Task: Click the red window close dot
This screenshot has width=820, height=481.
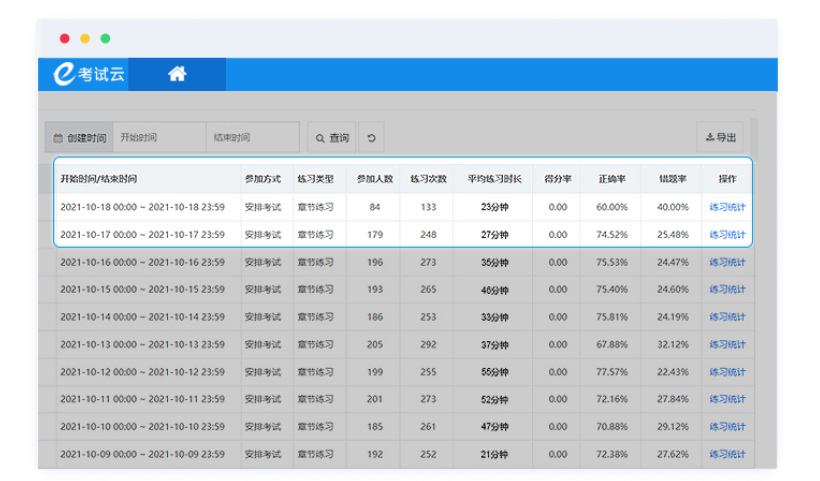Action: tap(65, 39)
